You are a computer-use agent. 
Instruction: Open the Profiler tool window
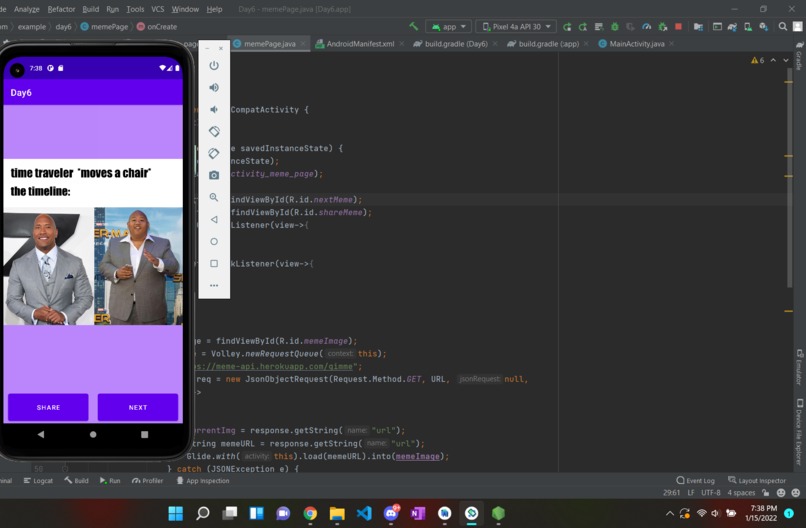pyautogui.click(x=148, y=481)
